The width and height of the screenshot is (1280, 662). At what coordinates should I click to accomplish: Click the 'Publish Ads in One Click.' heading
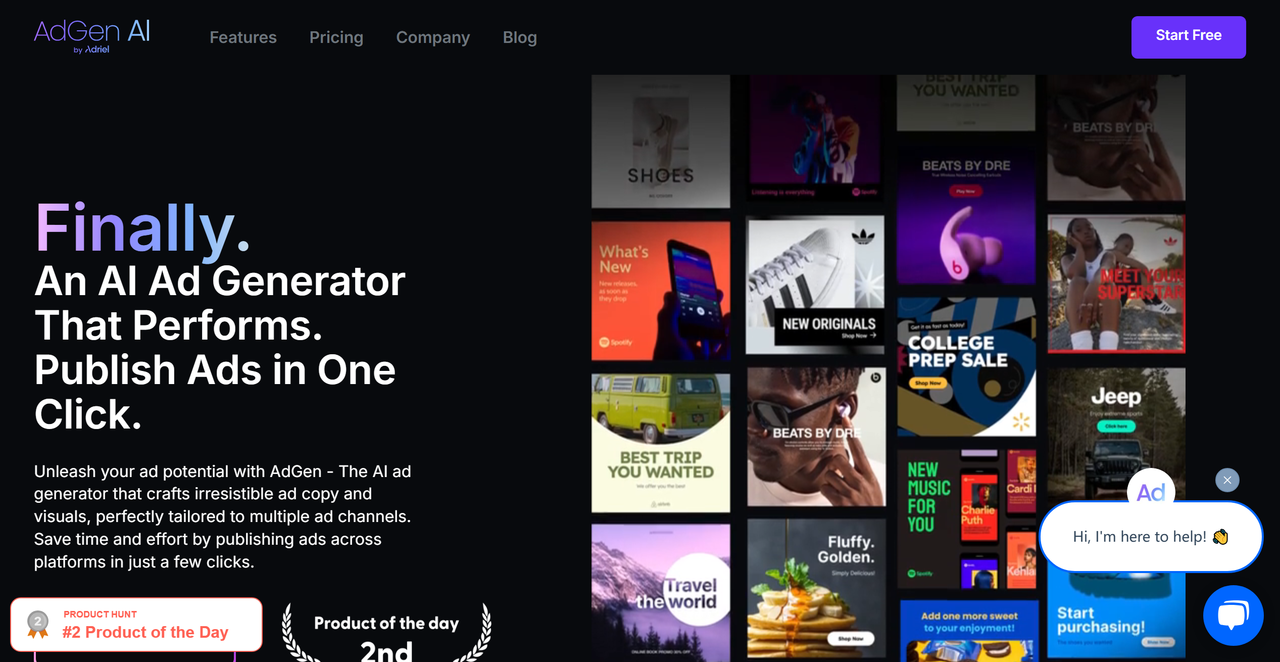(215, 392)
